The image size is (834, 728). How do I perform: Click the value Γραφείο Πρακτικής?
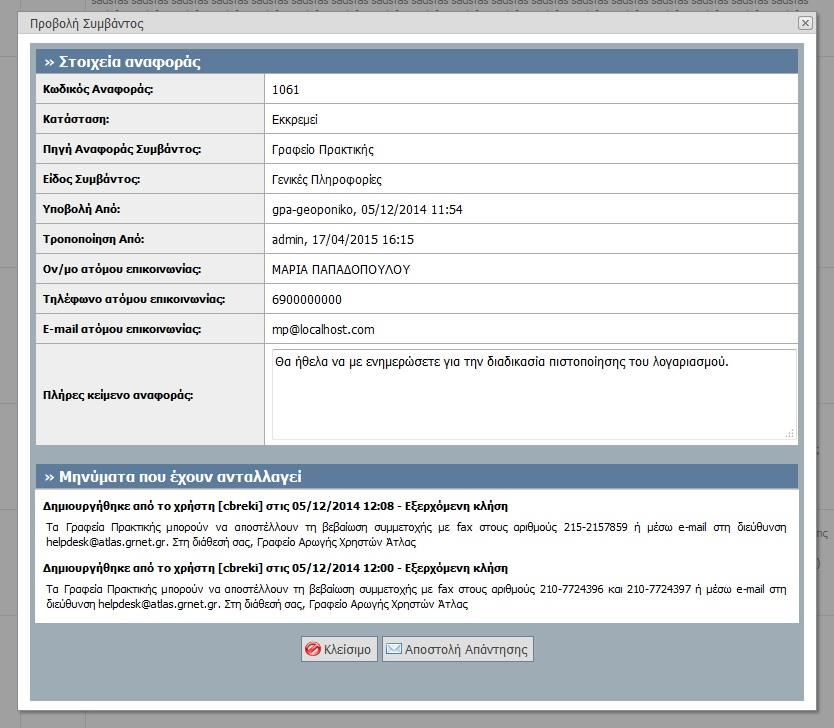(x=323, y=149)
